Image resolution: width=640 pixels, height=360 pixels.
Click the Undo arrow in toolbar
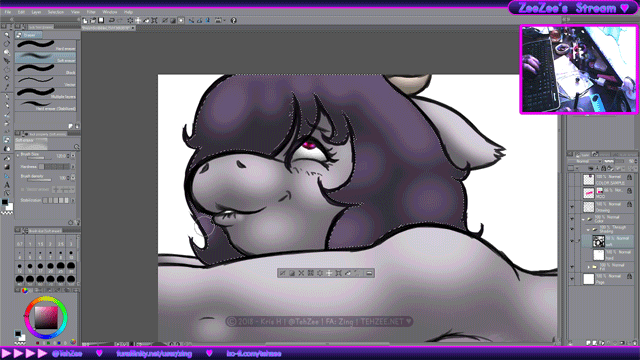pos(111,20)
